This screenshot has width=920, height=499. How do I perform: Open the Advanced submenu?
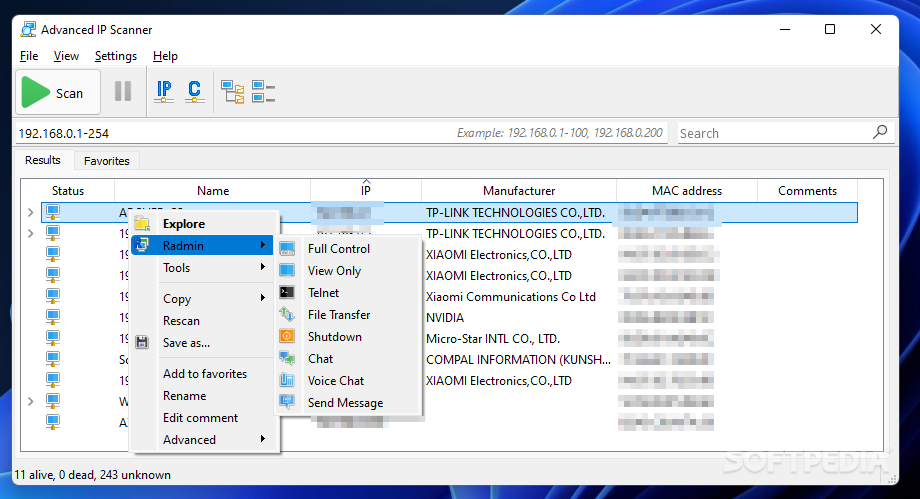[203, 440]
